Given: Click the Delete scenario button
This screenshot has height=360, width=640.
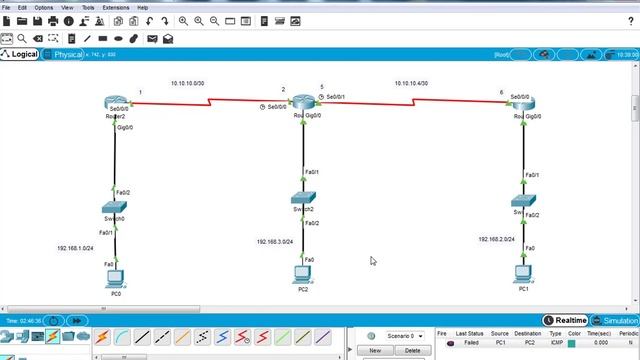Looking at the screenshot, I should (412, 350).
